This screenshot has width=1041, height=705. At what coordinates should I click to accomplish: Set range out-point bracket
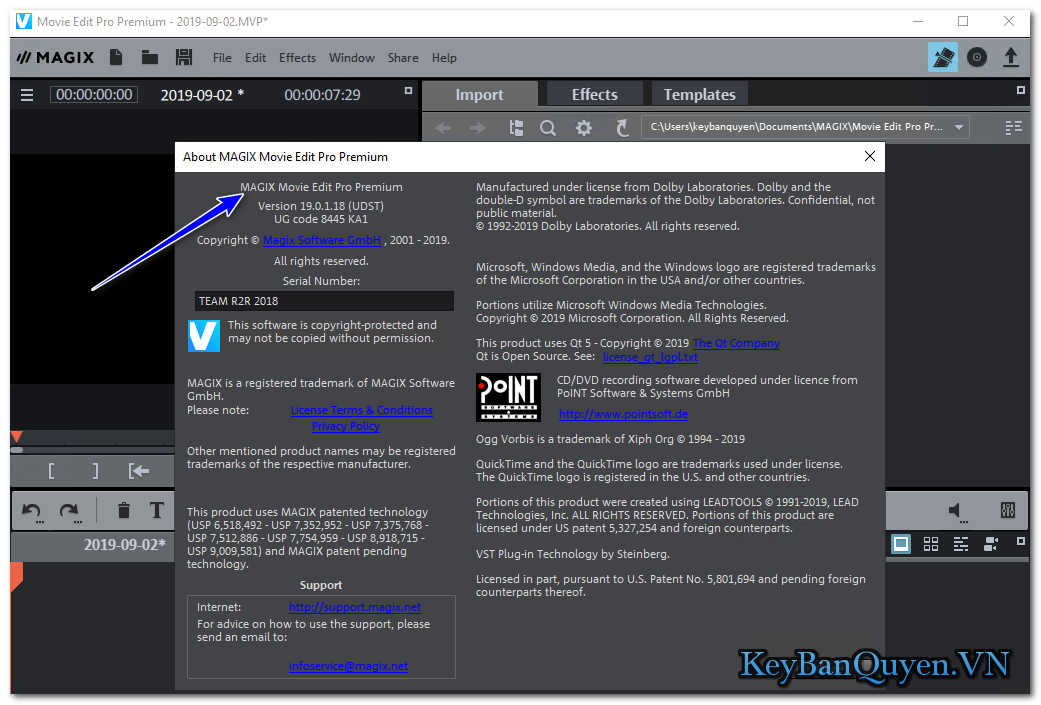pos(96,471)
